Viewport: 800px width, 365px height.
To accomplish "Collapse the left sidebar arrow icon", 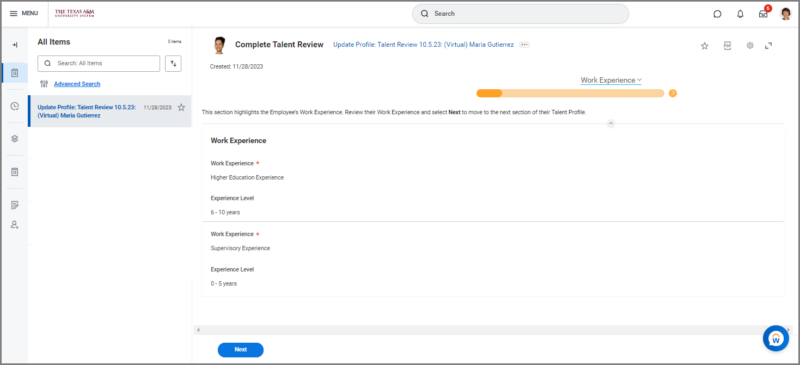I will pyautogui.click(x=15, y=45).
